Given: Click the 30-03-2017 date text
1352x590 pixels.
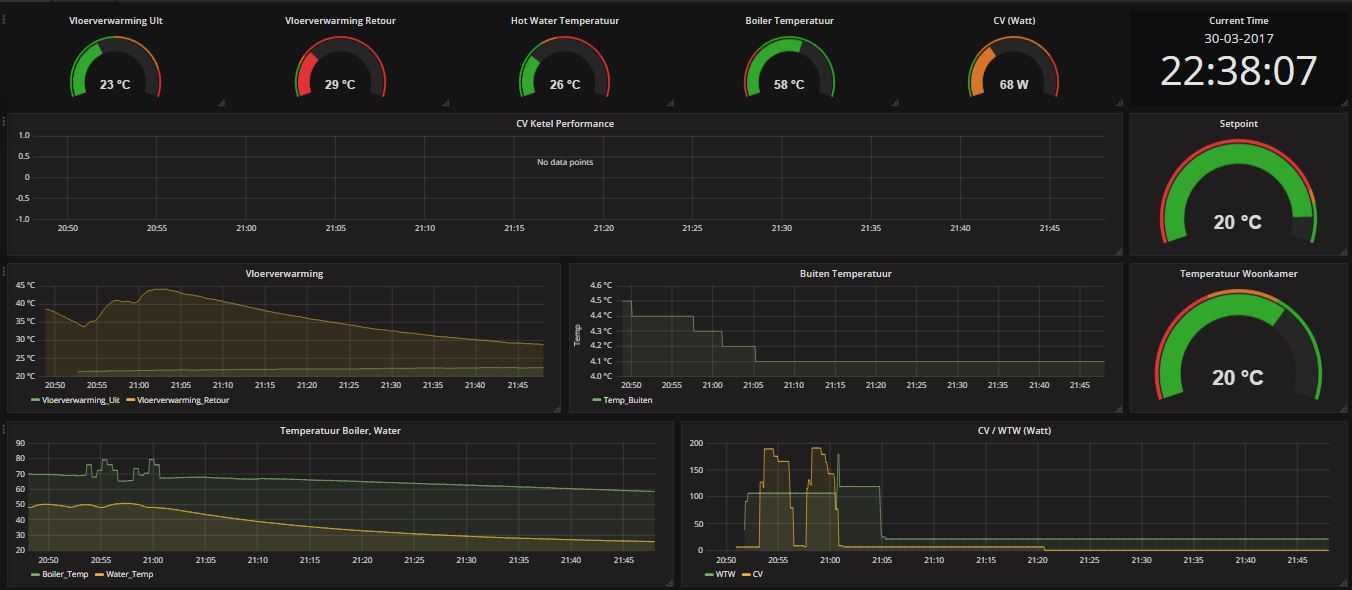Looking at the screenshot, I should (x=1238, y=38).
